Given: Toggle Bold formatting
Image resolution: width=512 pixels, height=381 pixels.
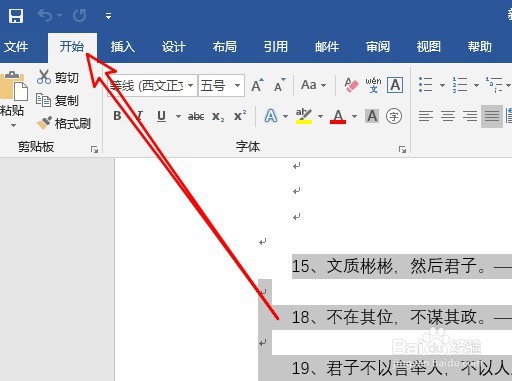Looking at the screenshot, I should 117,116.
